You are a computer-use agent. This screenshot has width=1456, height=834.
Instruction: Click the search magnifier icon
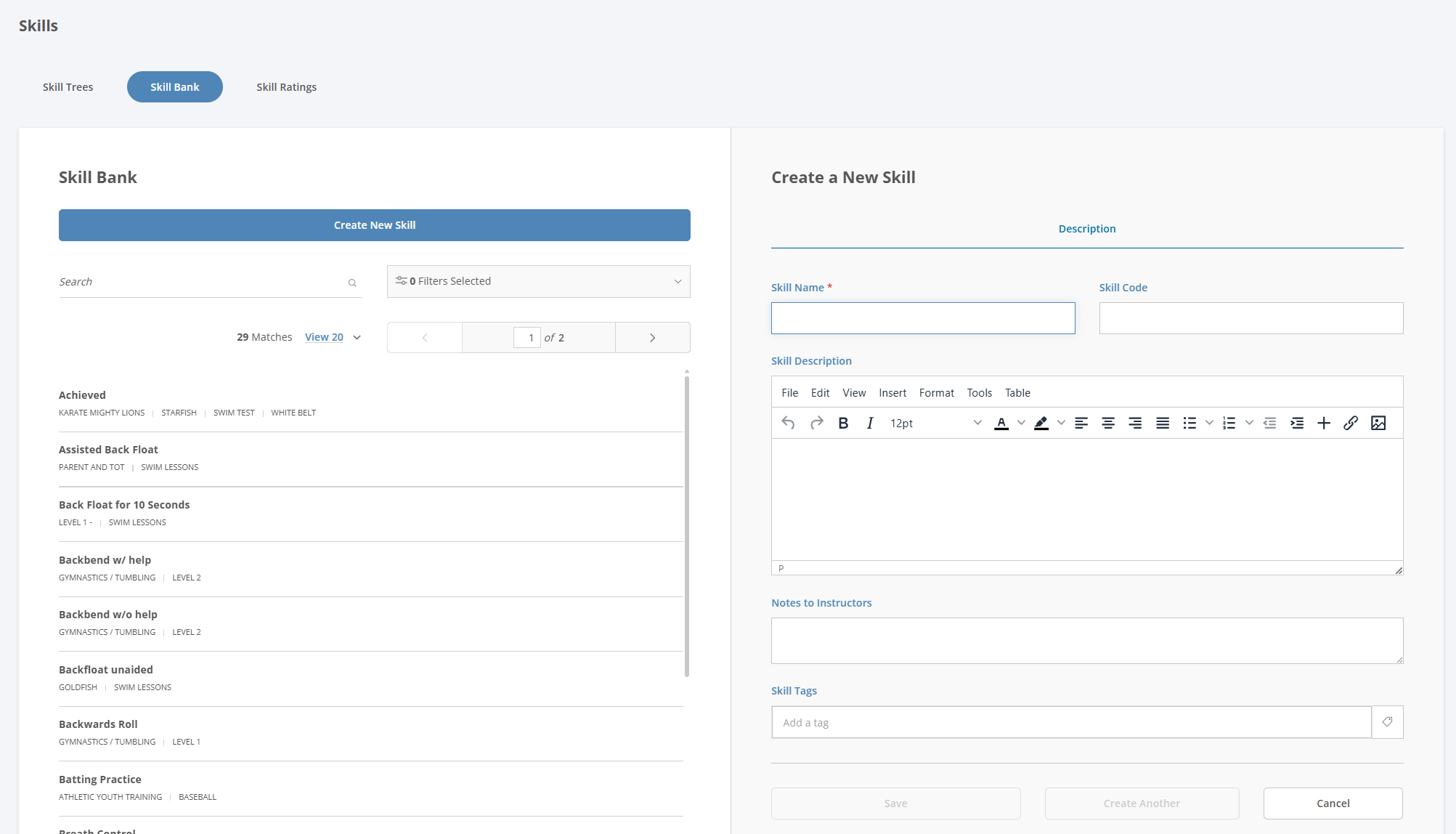(352, 283)
